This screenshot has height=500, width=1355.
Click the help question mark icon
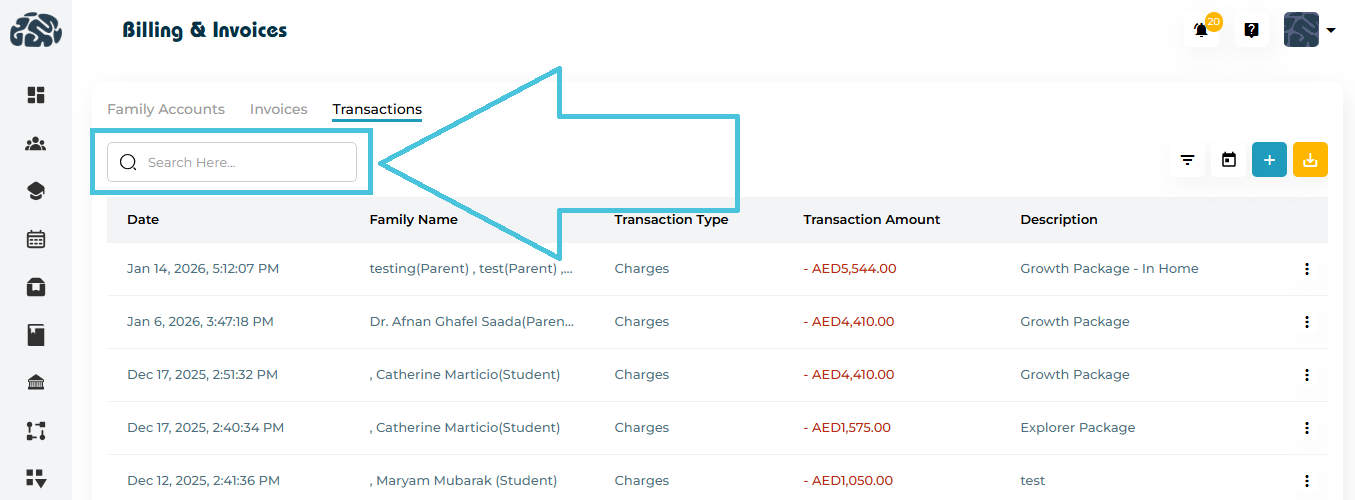pos(1251,30)
